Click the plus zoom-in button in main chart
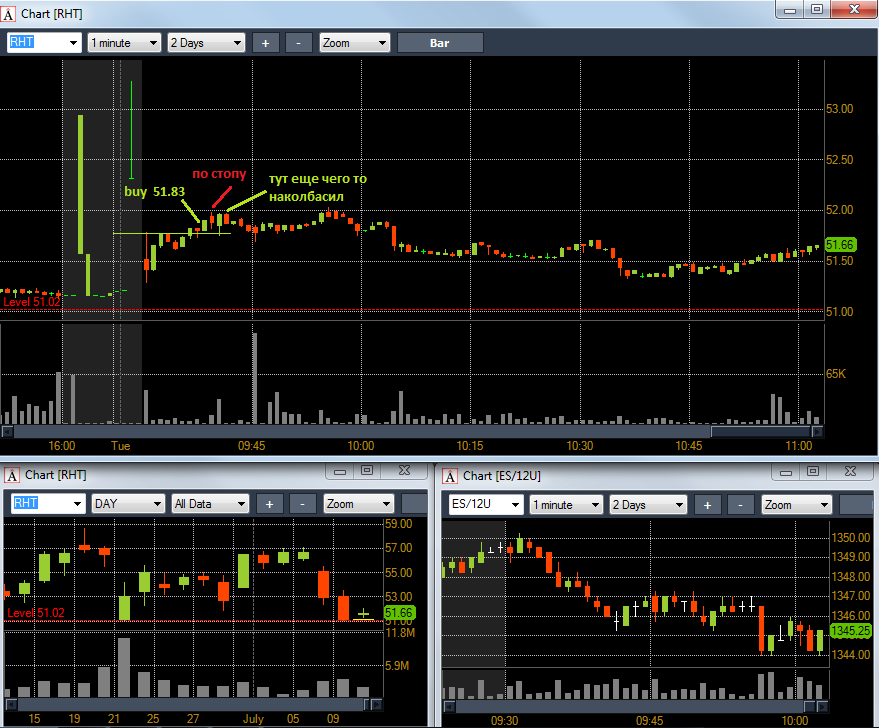Viewport: 879px width, 728px height. click(266, 43)
